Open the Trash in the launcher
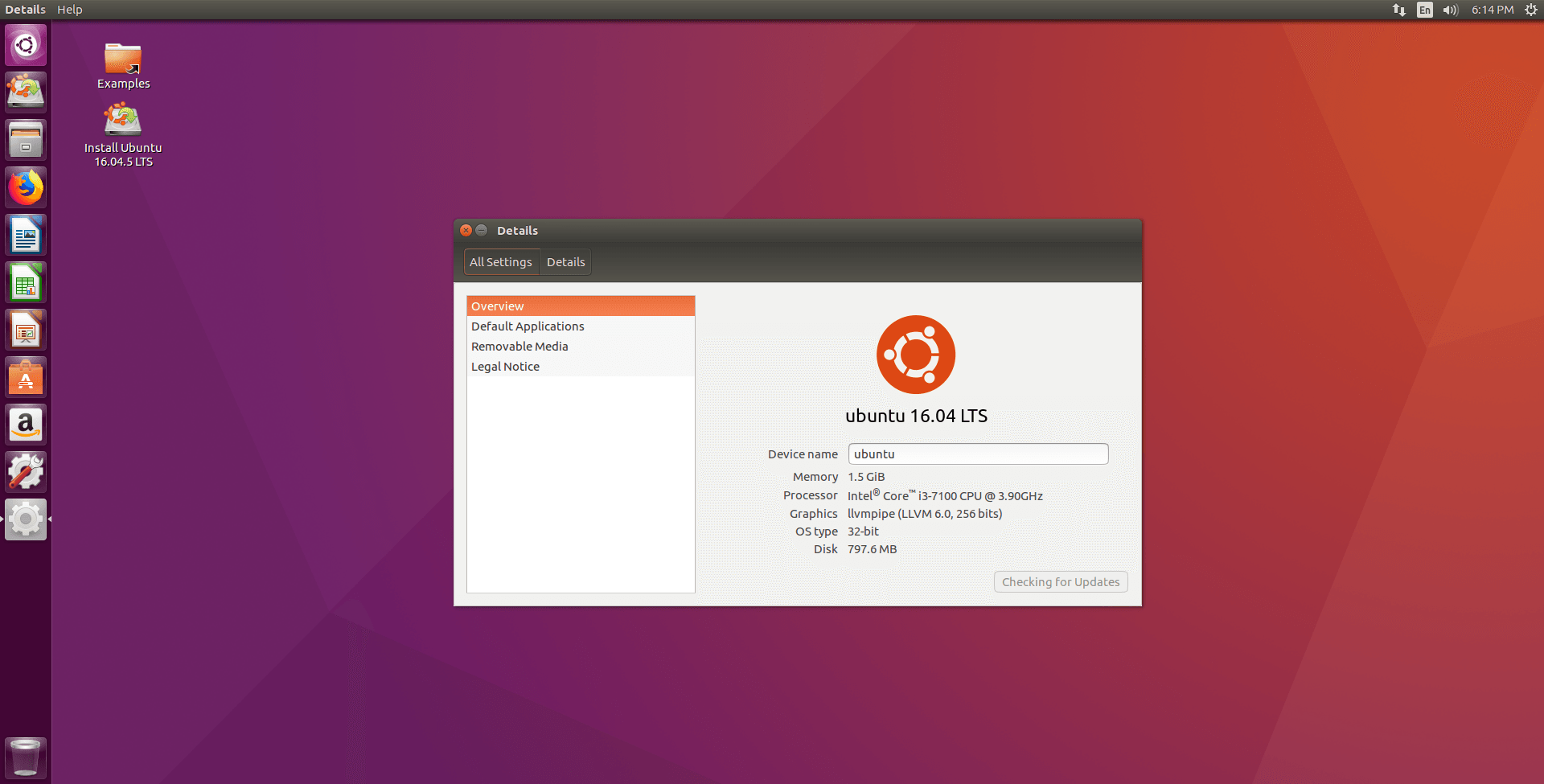This screenshot has height=784, width=1544. tap(26, 757)
